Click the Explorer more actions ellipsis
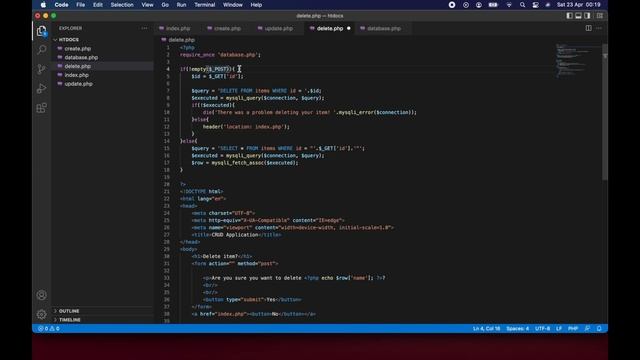 click(x=144, y=28)
